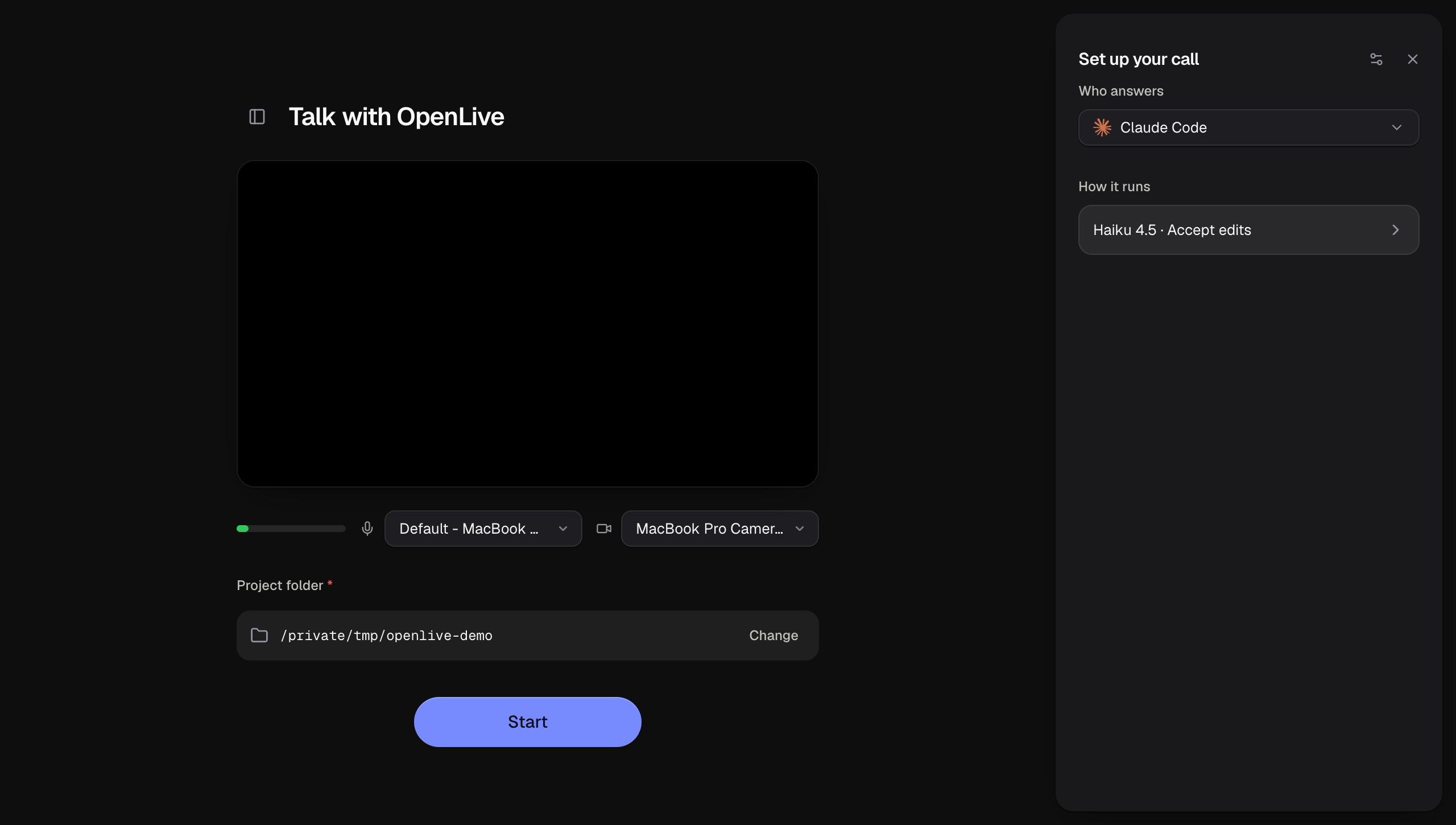Image resolution: width=1456 pixels, height=825 pixels.
Task: Click the Set up your call title
Action: coord(1139,59)
